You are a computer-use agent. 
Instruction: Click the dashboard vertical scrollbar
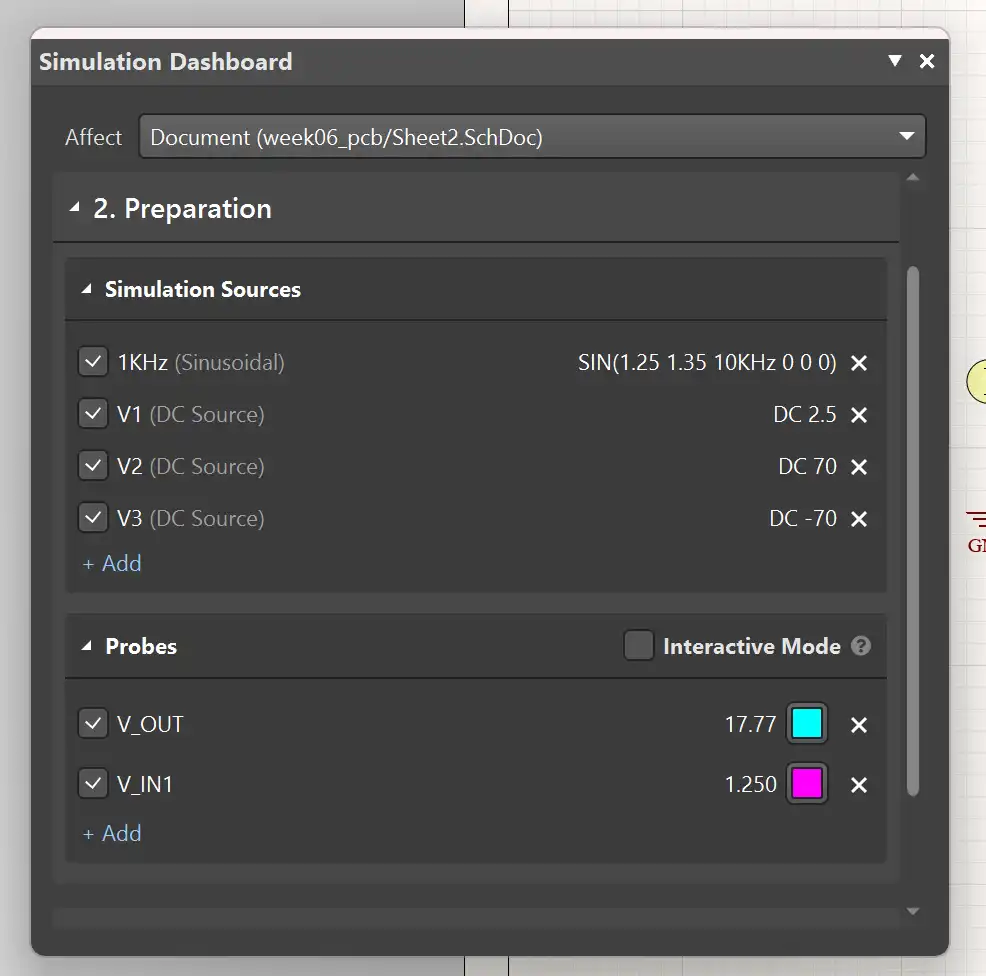click(912, 530)
